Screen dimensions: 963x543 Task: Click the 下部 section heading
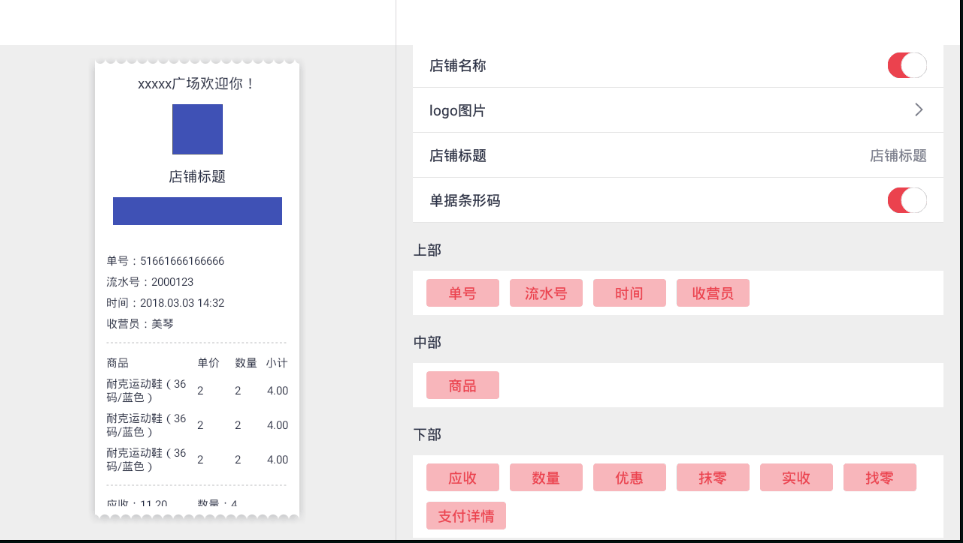pyautogui.click(x=427, y=434)
